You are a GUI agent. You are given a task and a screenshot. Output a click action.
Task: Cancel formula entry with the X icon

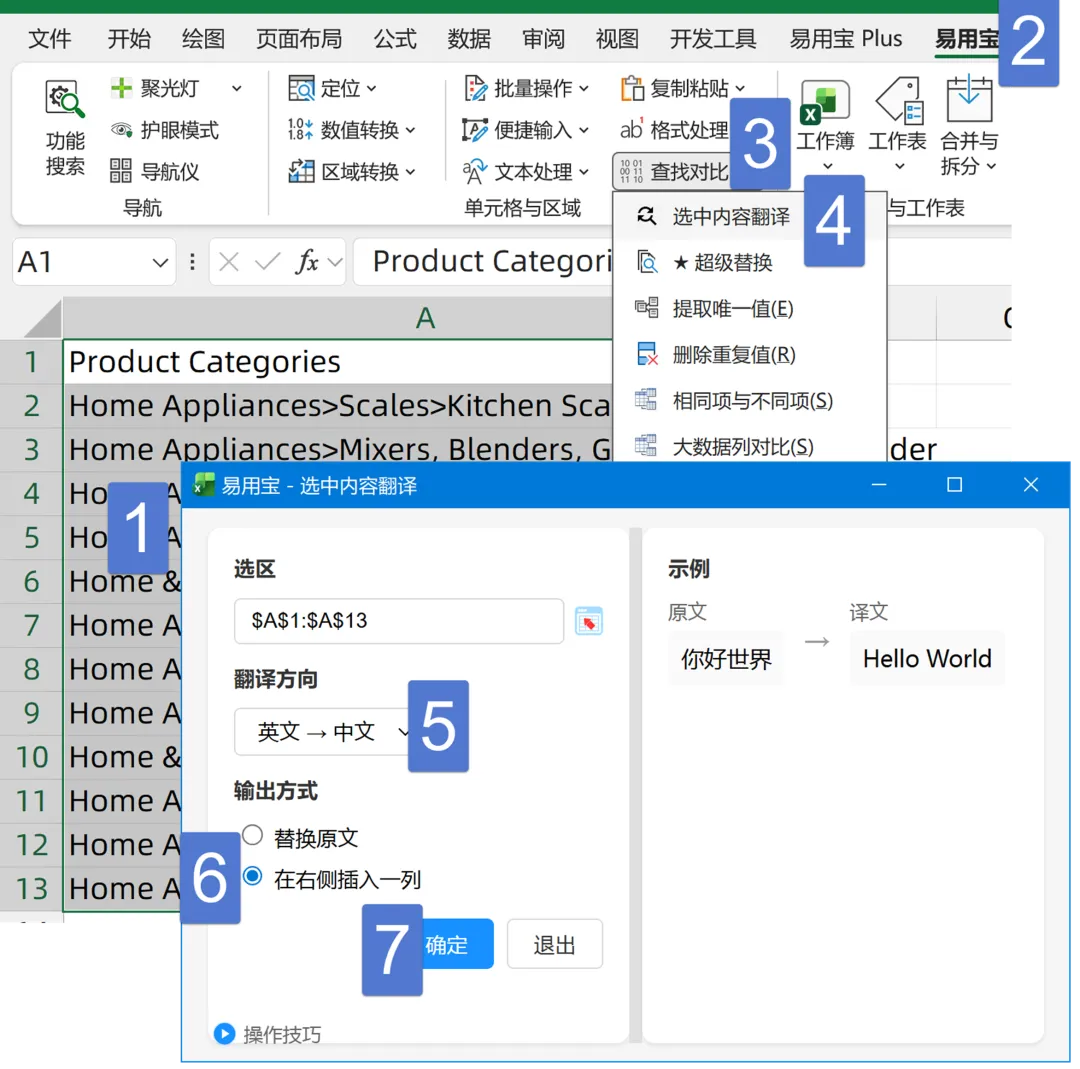pyautogui.click(x=229, y=262)
